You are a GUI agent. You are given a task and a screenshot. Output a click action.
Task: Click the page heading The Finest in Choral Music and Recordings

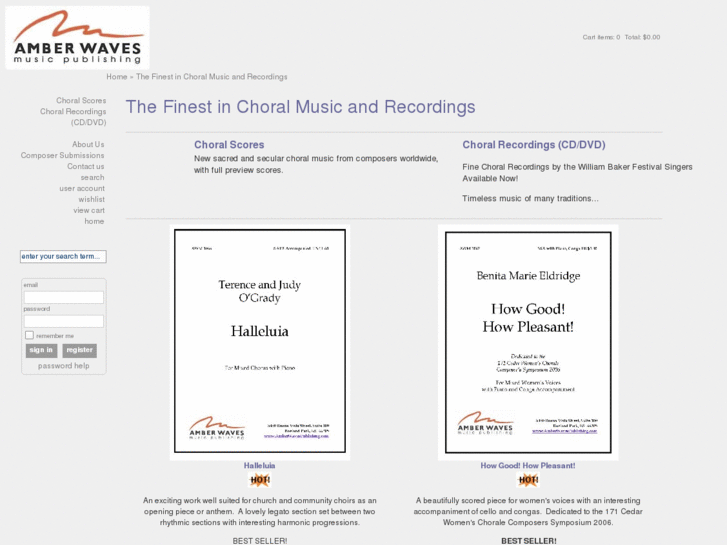click(x=300, y=107)
